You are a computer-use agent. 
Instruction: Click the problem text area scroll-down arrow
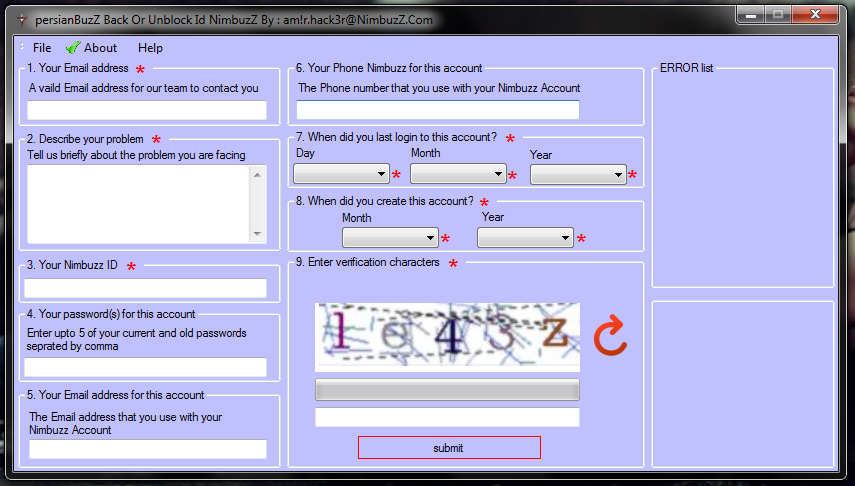coord(257,234)
